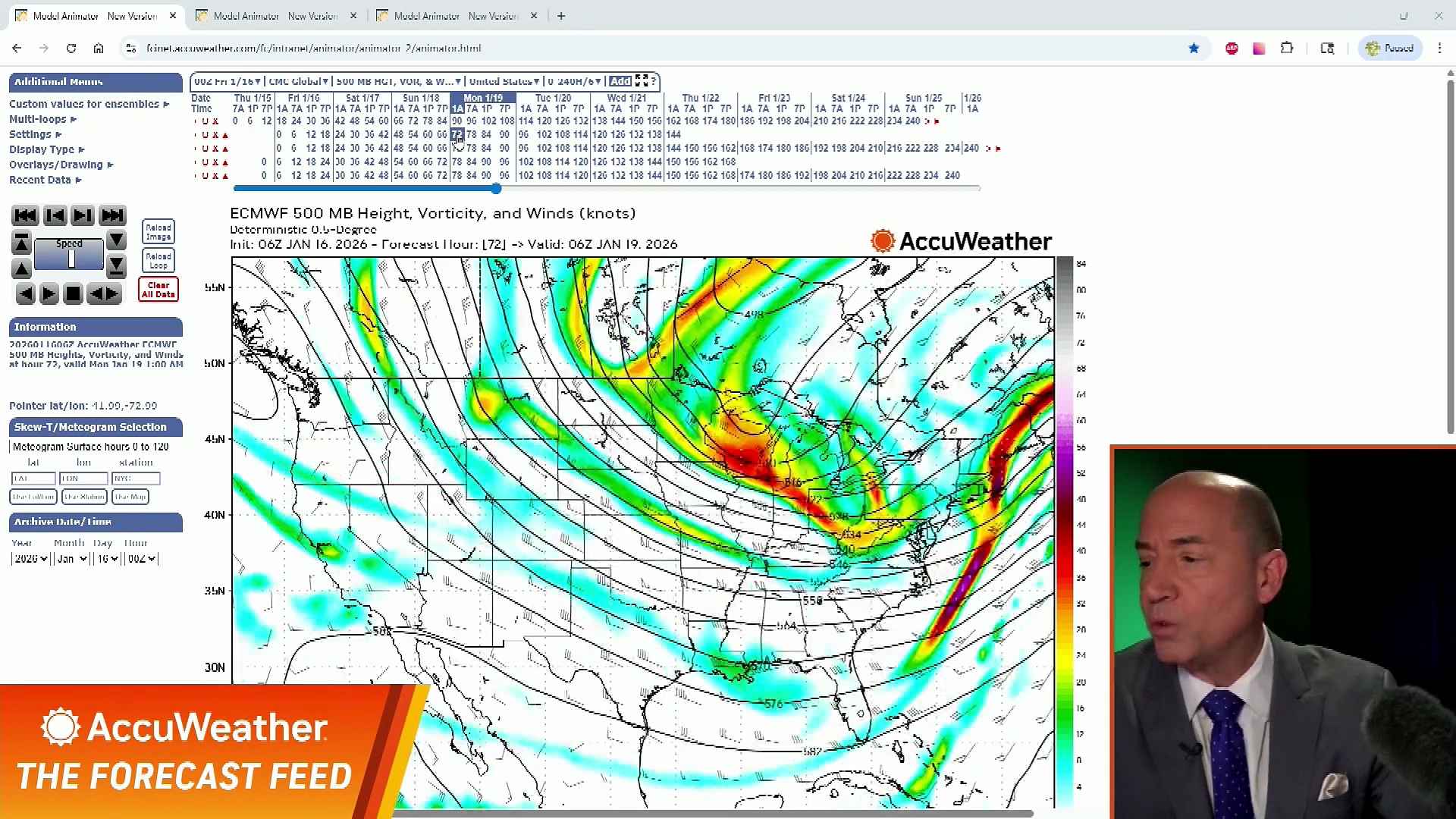The height and width of the screenshot is (819, 1456).
Task: Click the Clear All Data button
Action: pos(158,290)
